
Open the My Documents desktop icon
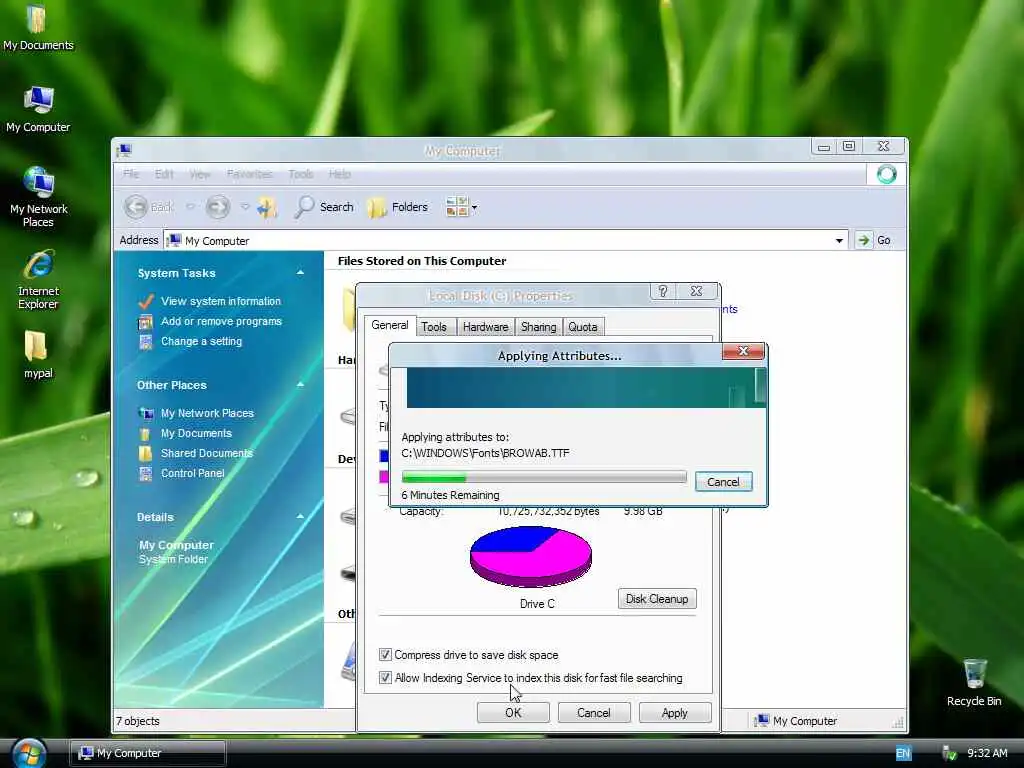pyautogui.click(x=38, y=27)
